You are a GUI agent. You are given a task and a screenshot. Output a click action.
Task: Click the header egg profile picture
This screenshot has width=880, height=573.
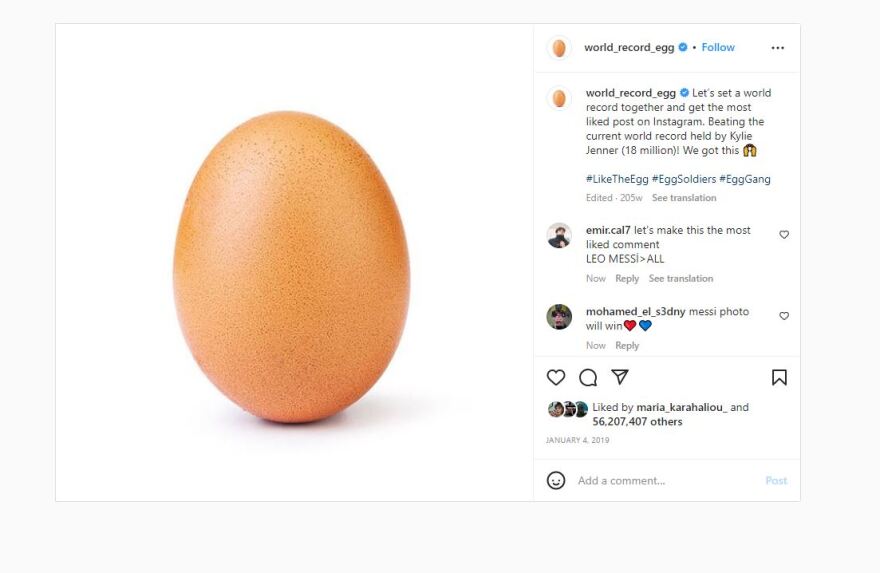tap(559, 48)
